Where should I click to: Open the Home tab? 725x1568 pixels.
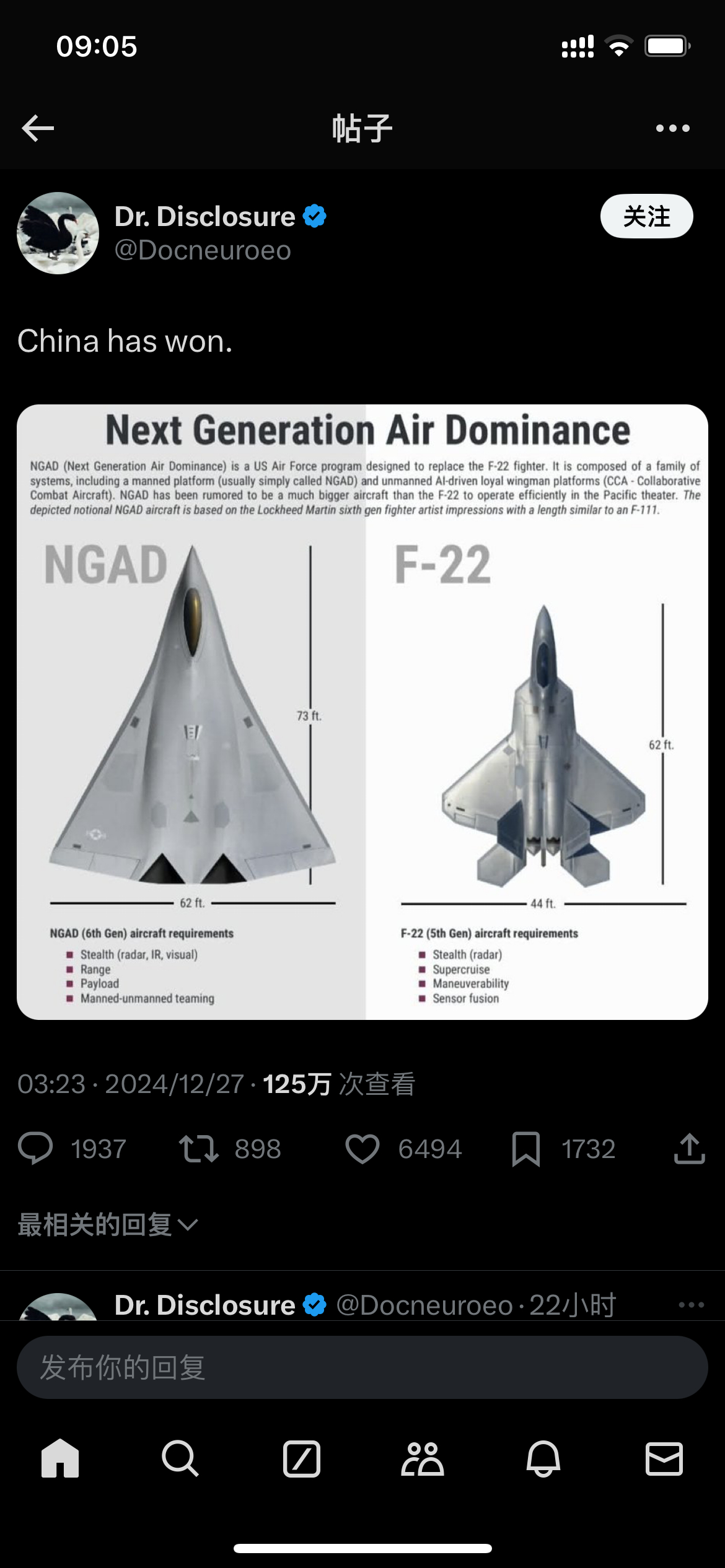pyautogui.click(x=60, y=1459)
